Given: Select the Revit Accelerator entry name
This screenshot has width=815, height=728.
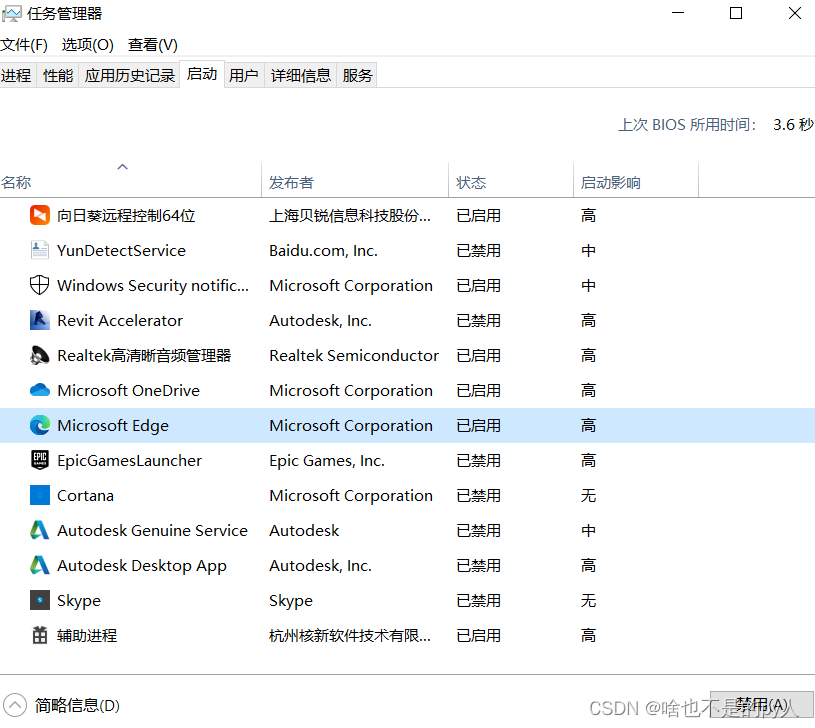Looking at the screenshot, I should 120,320.
